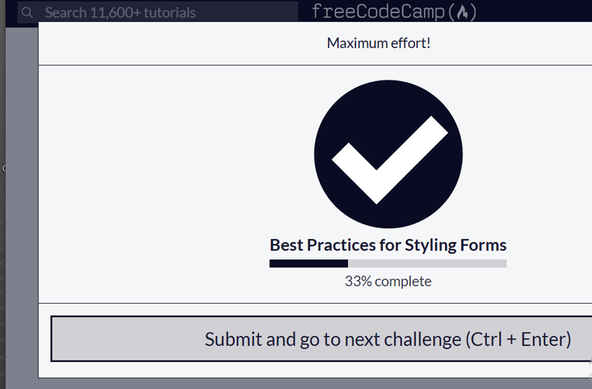Submit and go to next challenge
The image size is (592, 389).
321,339
